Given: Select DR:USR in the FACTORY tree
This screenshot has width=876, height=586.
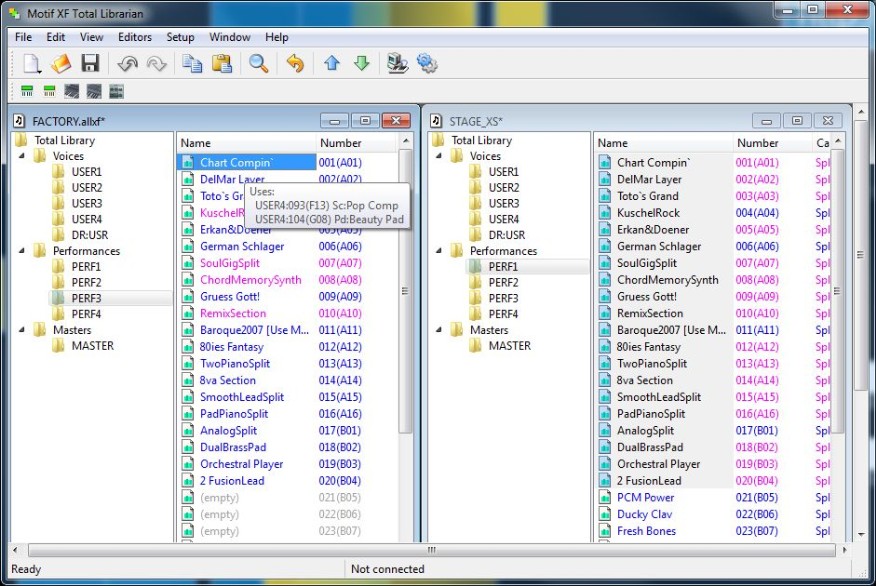Looking at the screenshot, I should pyautogui.click(x=90, y=235).
